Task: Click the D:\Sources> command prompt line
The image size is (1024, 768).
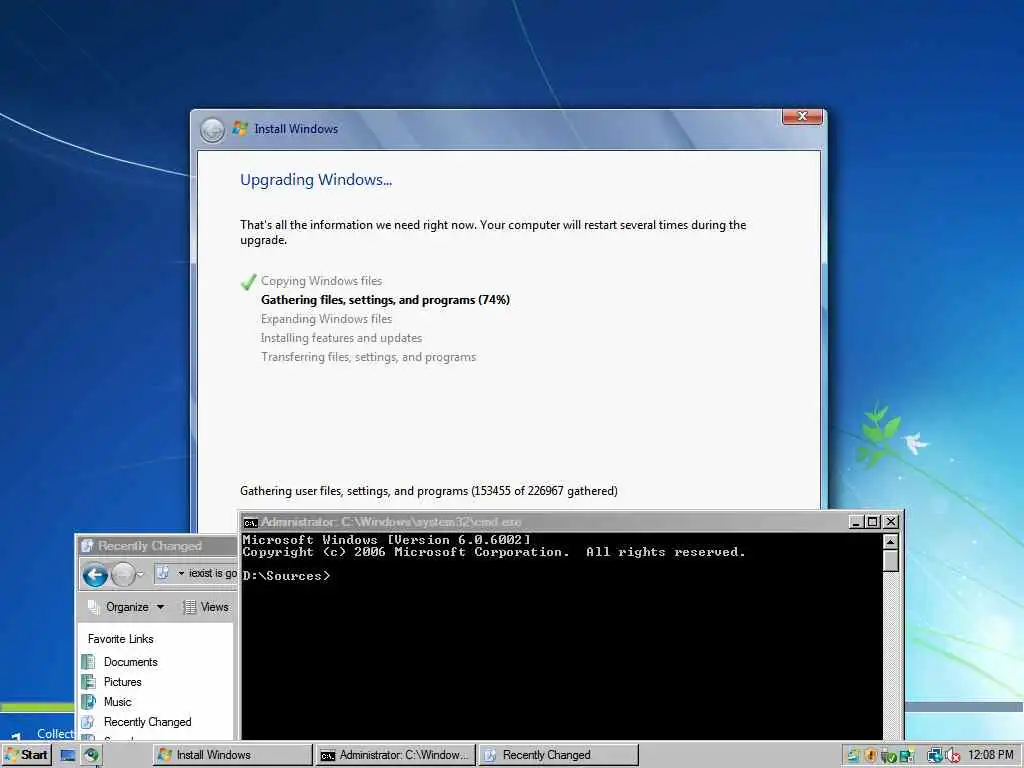Action: coord(286,576)
